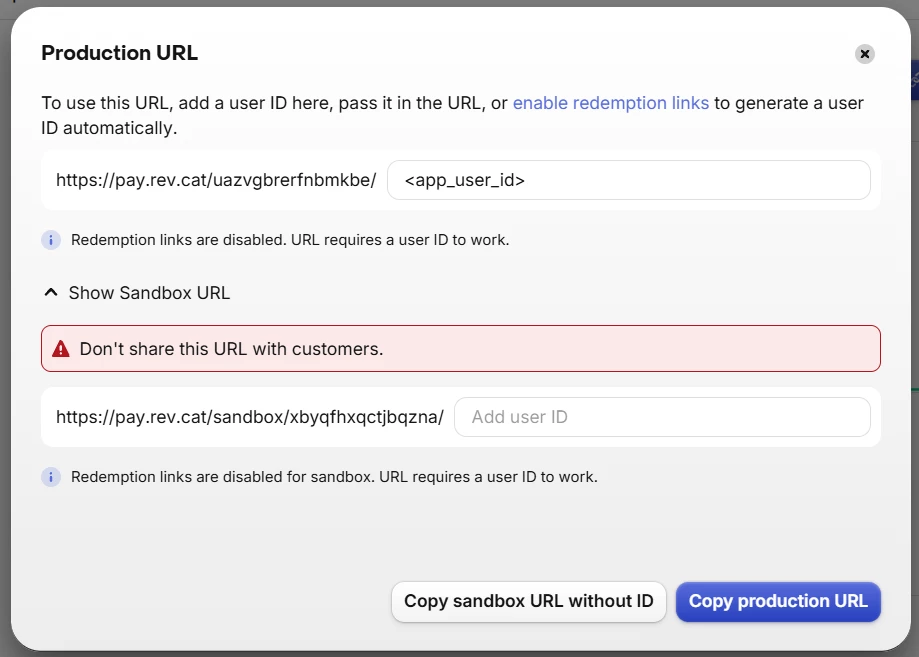Click the Don't share this URL warning text
The width and height of the screenshot is (919, 657).
click(x=231, y=349)
